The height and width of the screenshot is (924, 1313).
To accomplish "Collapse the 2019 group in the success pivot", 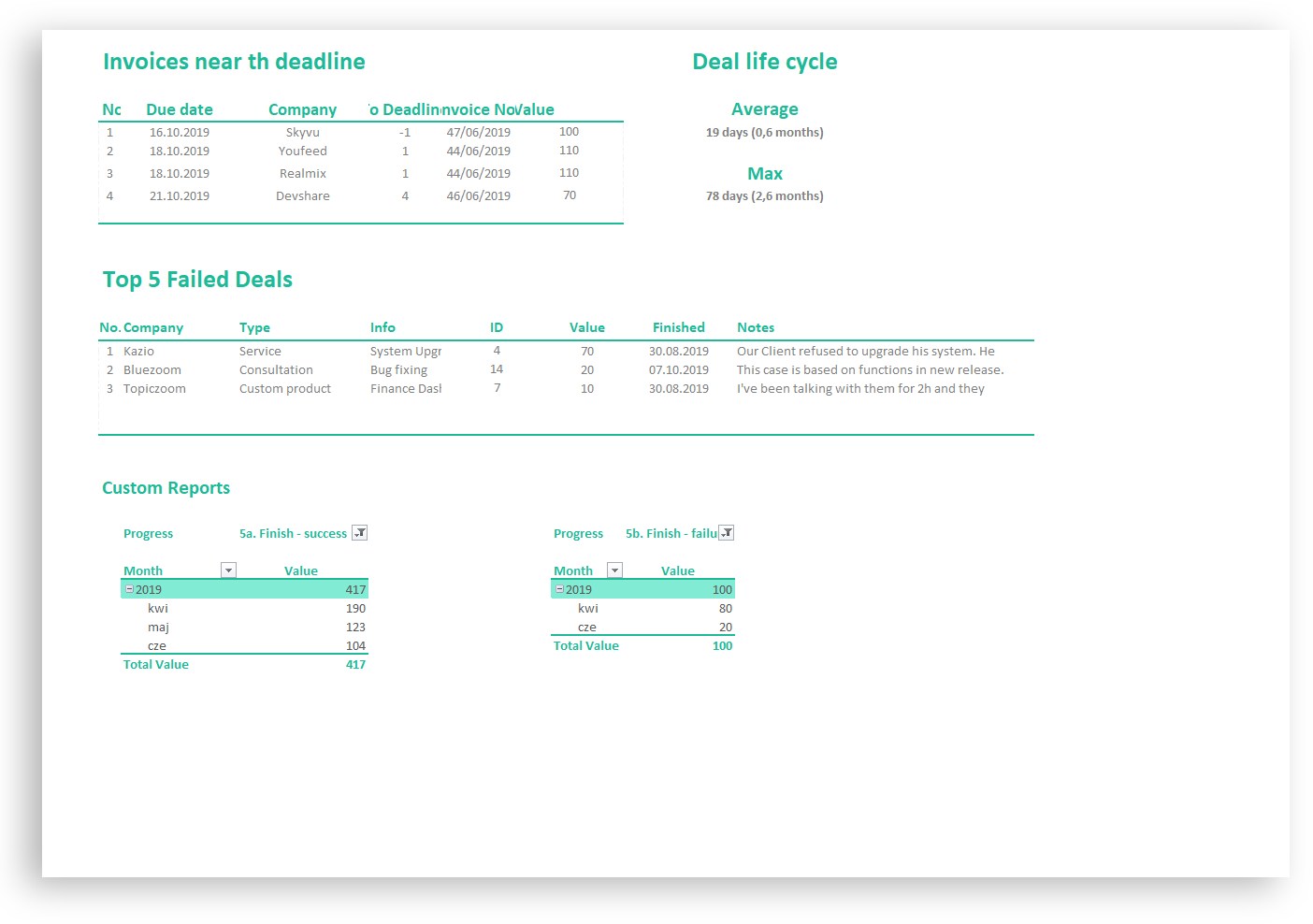I will click(x=128, y=589).
